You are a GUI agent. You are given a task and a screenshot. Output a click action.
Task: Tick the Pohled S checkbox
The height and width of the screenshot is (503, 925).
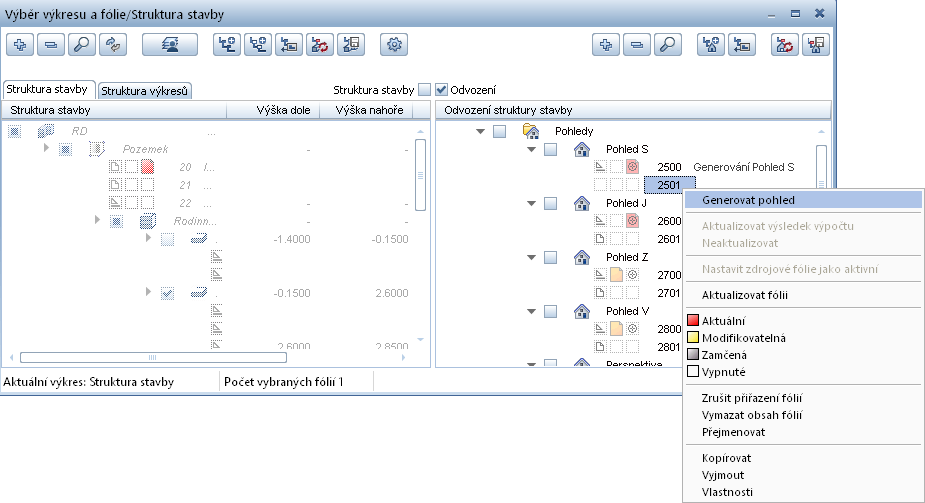[550, 149]
